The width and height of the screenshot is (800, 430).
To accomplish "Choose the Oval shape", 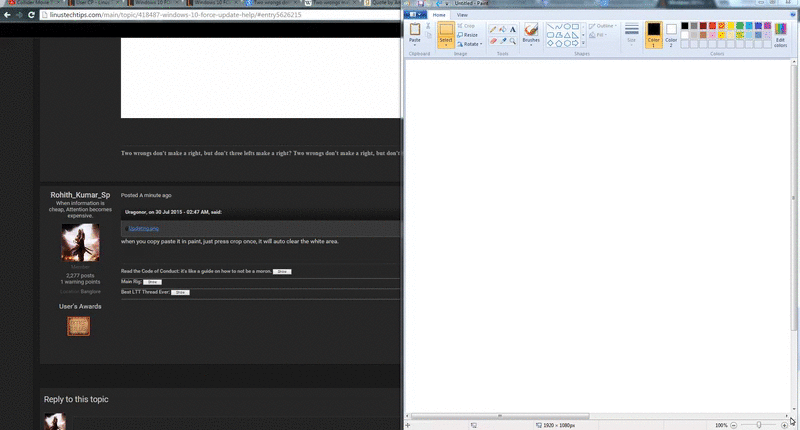I will click(567, 27).
